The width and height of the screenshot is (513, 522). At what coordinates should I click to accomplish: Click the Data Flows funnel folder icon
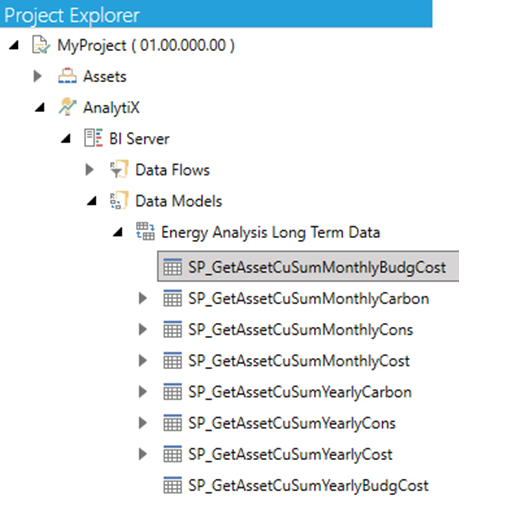click(x=119, y=169)
